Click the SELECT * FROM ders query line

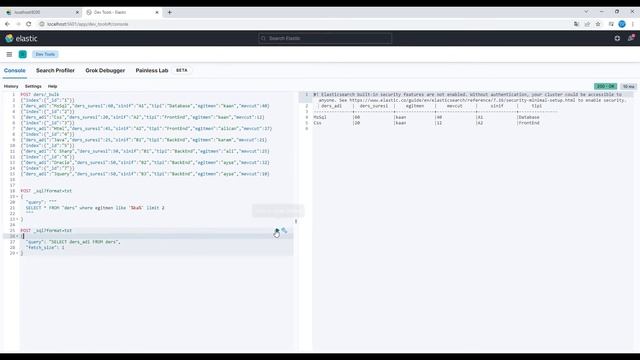pos(95,208)
